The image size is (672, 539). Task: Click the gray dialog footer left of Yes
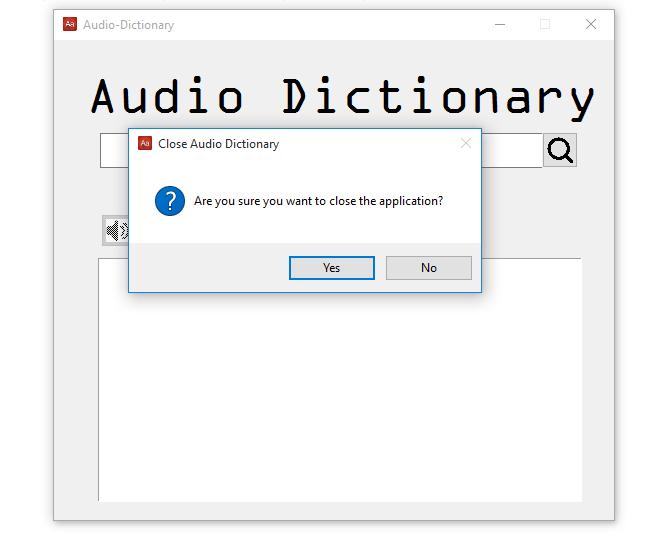point(208,268)
